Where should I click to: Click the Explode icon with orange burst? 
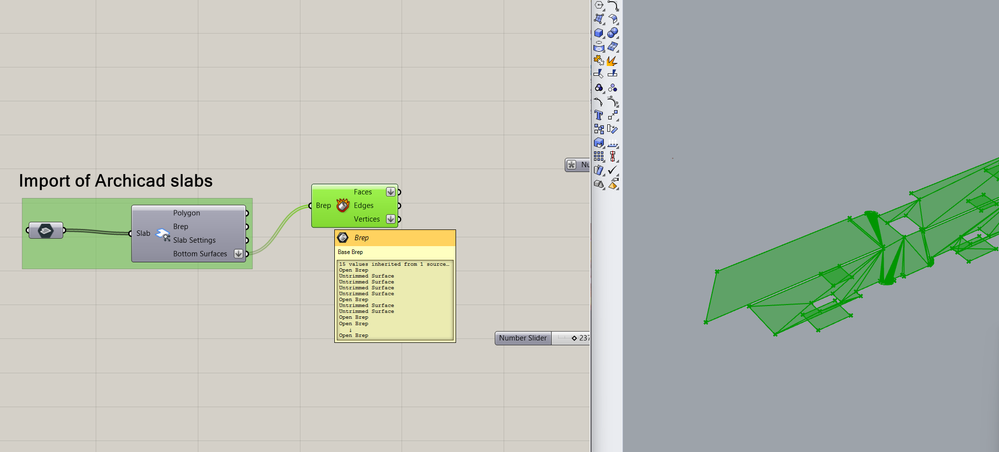(x=613, y=61)
